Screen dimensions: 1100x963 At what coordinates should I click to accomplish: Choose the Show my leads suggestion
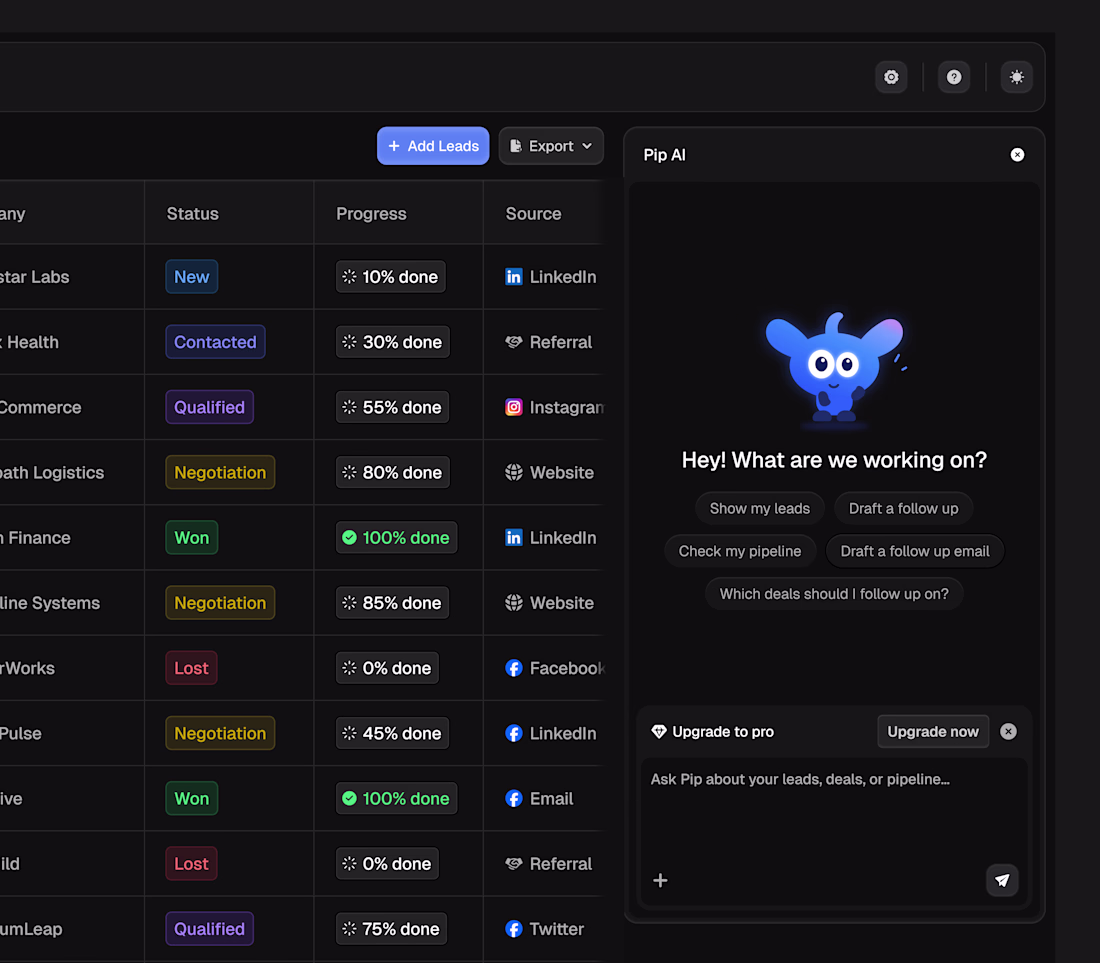(760, 509)
